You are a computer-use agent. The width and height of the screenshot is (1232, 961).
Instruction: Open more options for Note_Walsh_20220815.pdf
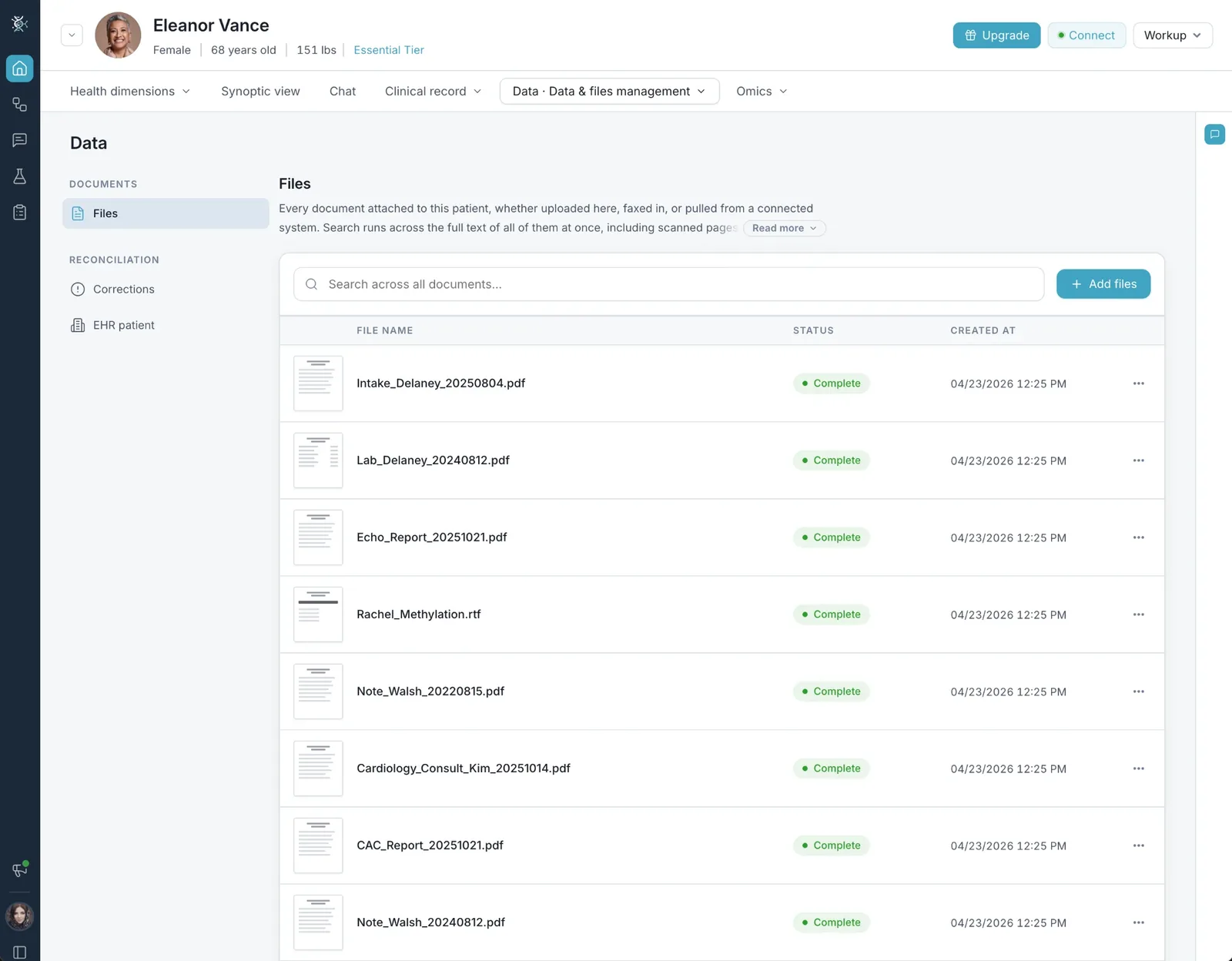click(1138, 691)
